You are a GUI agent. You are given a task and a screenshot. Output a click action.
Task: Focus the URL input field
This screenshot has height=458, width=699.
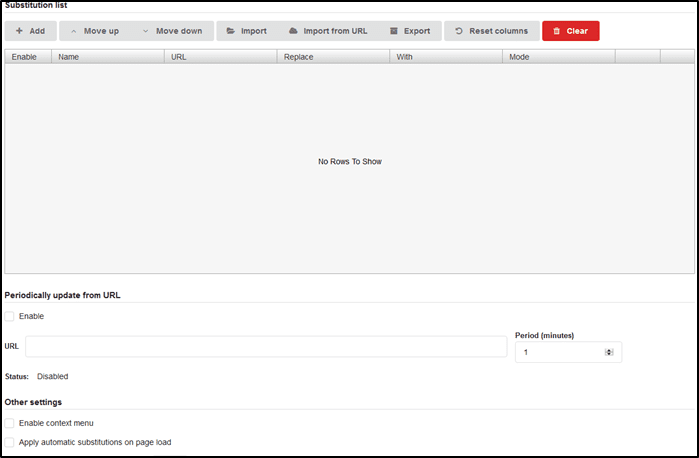click(x=266, y=347)
